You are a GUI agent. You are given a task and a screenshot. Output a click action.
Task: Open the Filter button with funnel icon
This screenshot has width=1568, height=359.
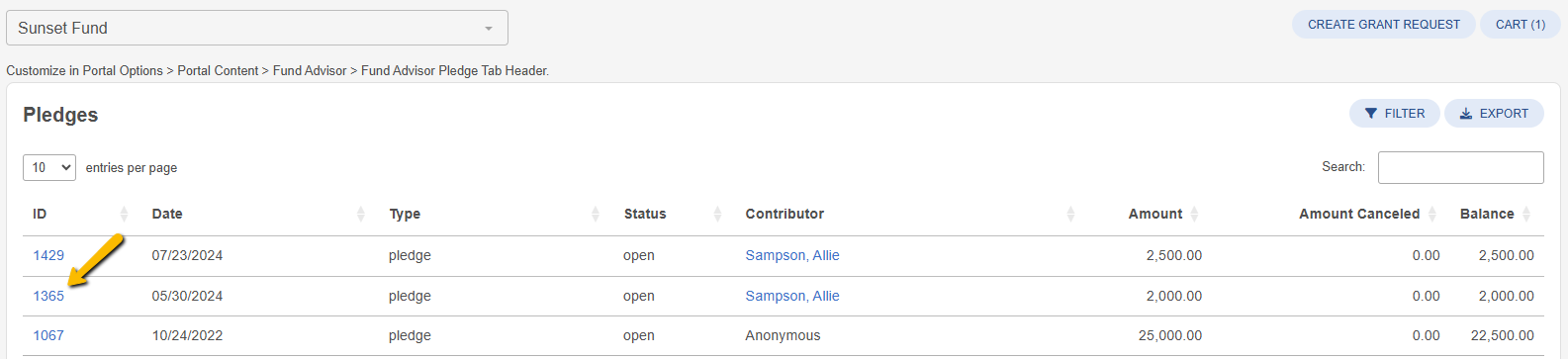point(1394,114)
